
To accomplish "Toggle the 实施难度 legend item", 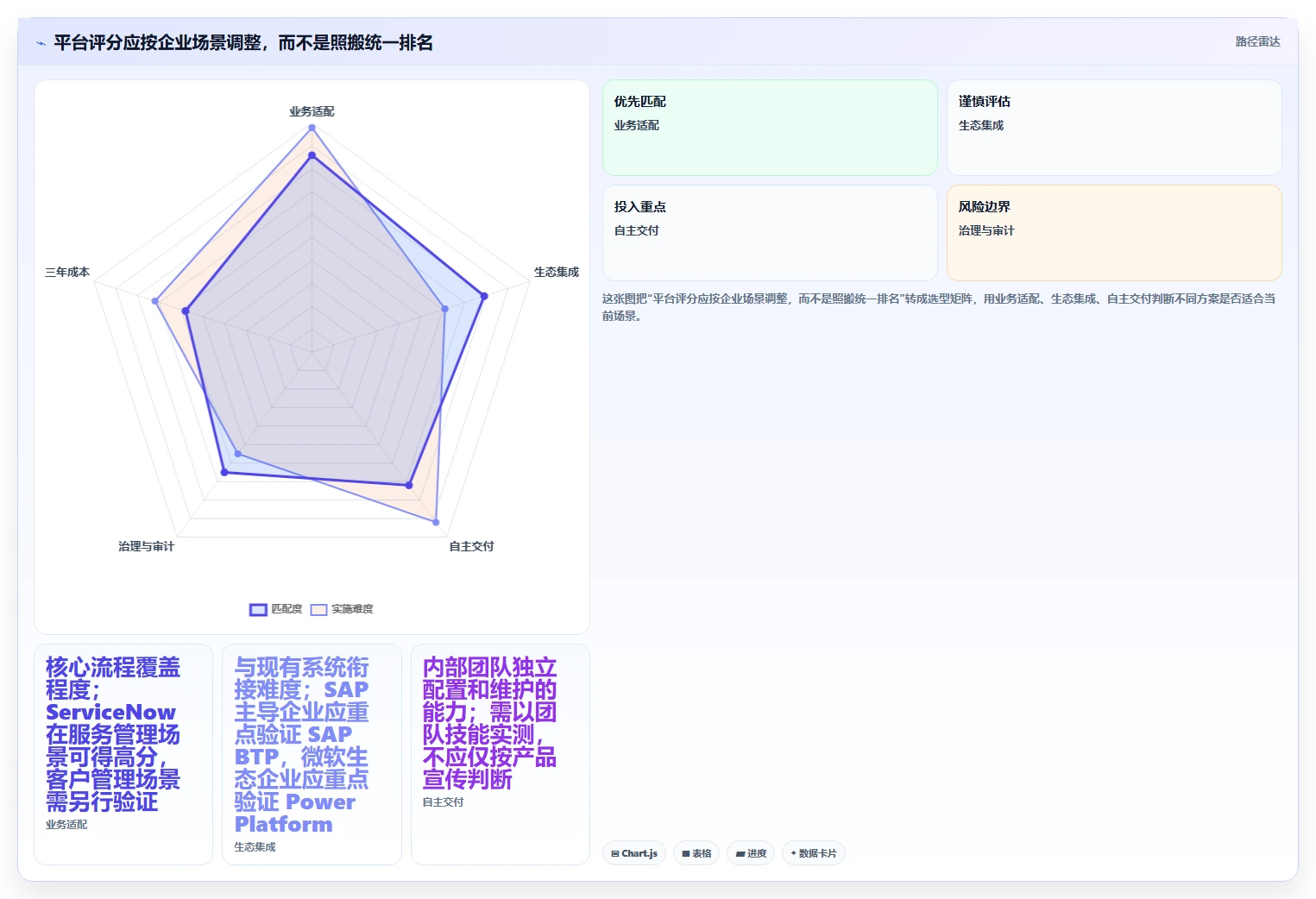I will [x=342, y=609].
